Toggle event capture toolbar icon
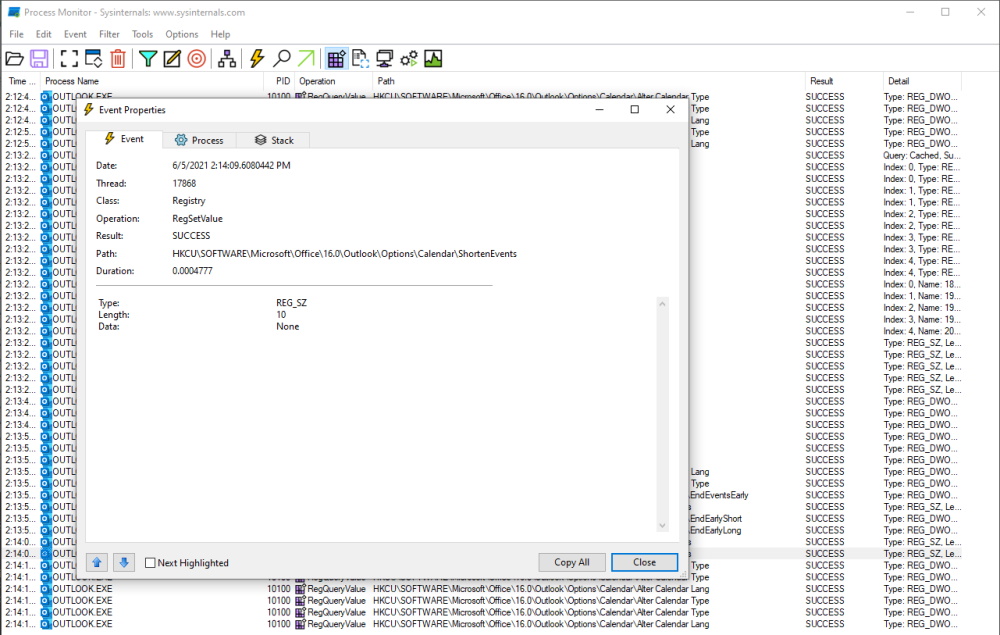The height and width of the screenshot is (635, 1000). pos(69,59)
